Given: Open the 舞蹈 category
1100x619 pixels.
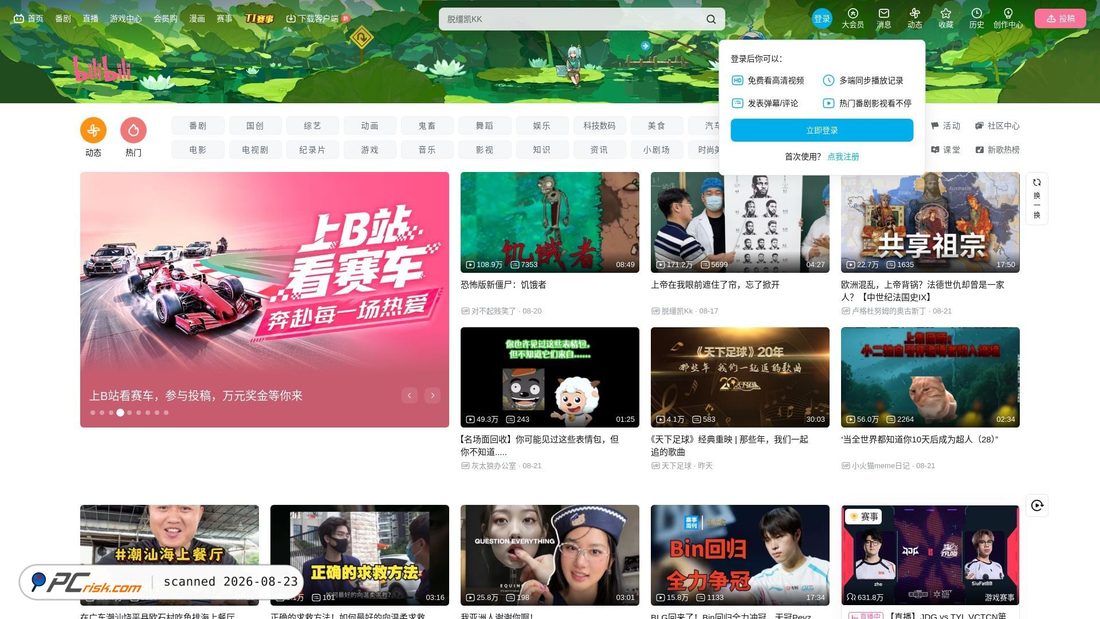Looking at the screenshot, I should pos(484,126).
